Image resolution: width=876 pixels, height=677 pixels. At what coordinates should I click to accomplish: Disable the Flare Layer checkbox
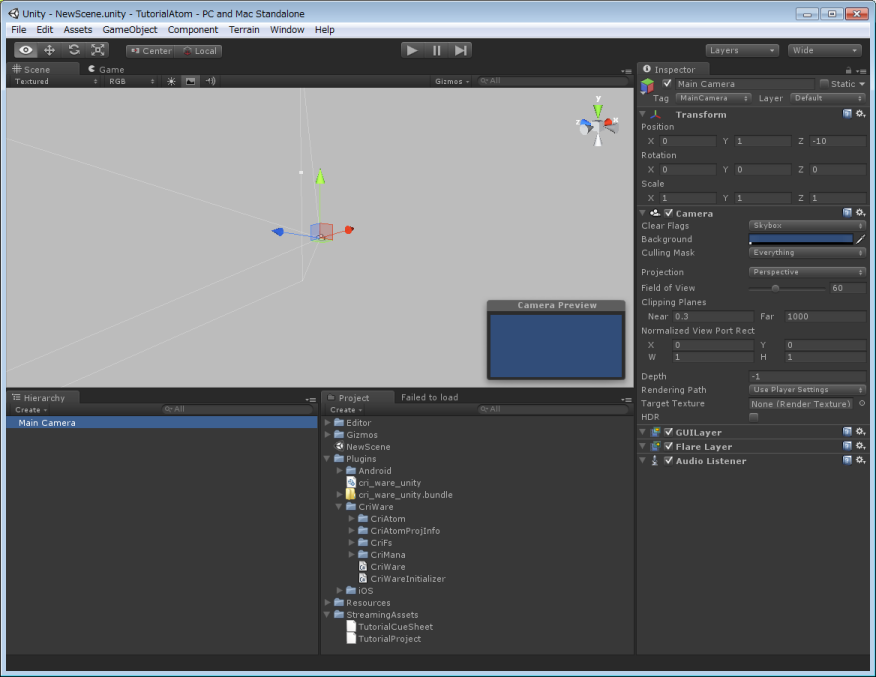coord(669,446)
